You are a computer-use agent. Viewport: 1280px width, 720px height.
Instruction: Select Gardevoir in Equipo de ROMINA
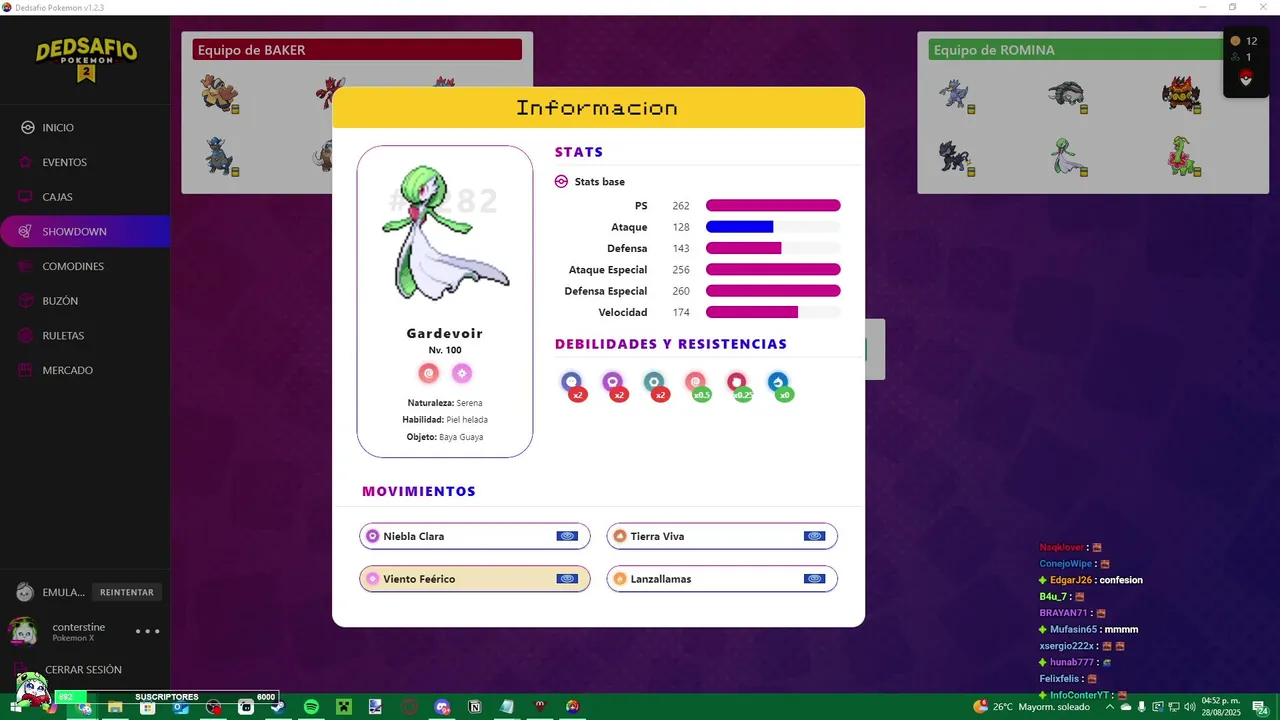1069,156
